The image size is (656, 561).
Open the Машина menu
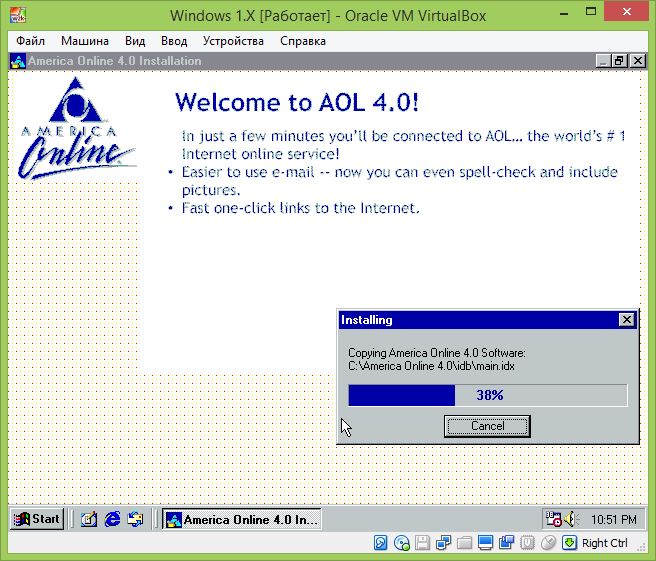(85, 41)
